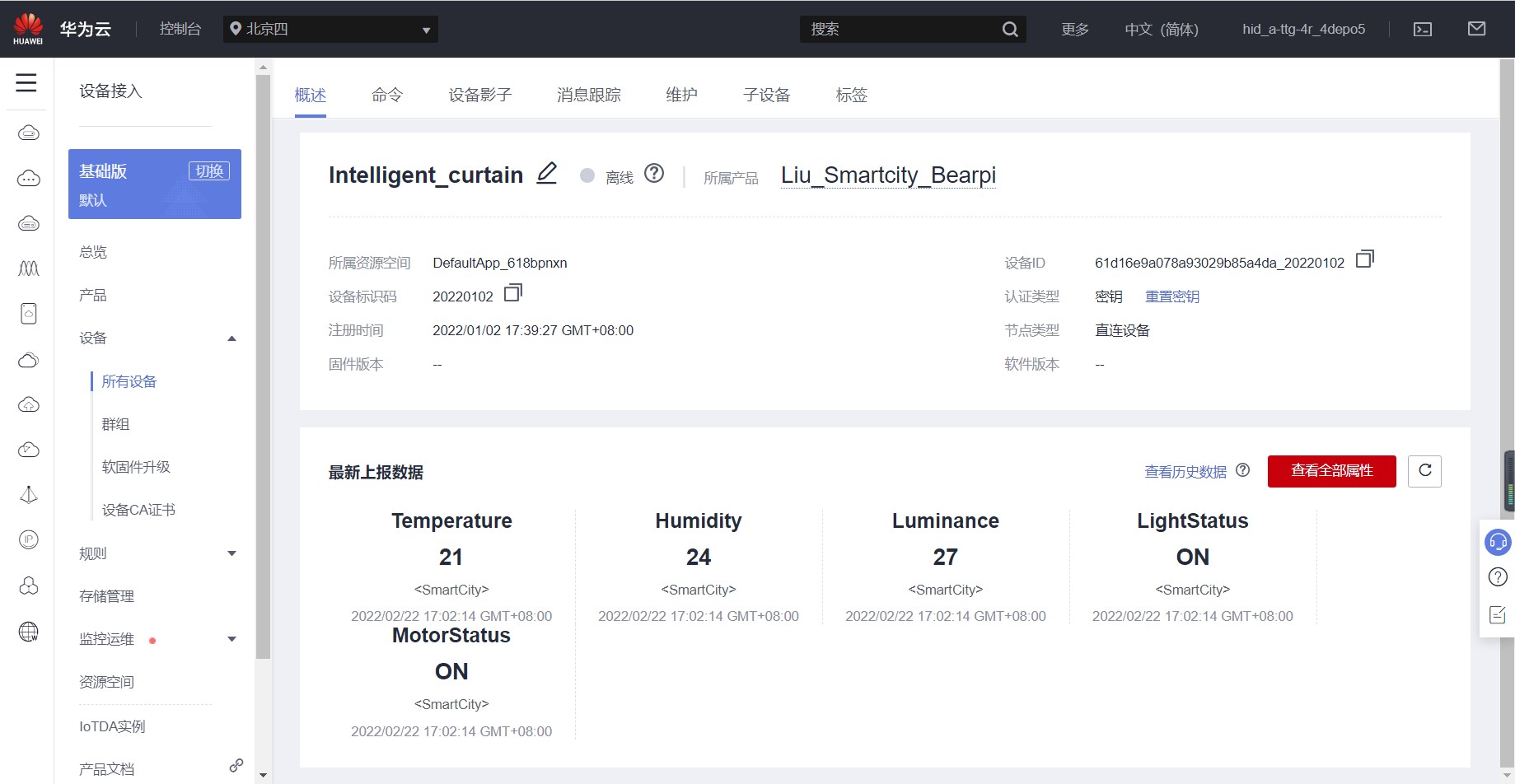Select 设备CA证书 in sidebar
1515x784 pixels.
tap(138, 510)
